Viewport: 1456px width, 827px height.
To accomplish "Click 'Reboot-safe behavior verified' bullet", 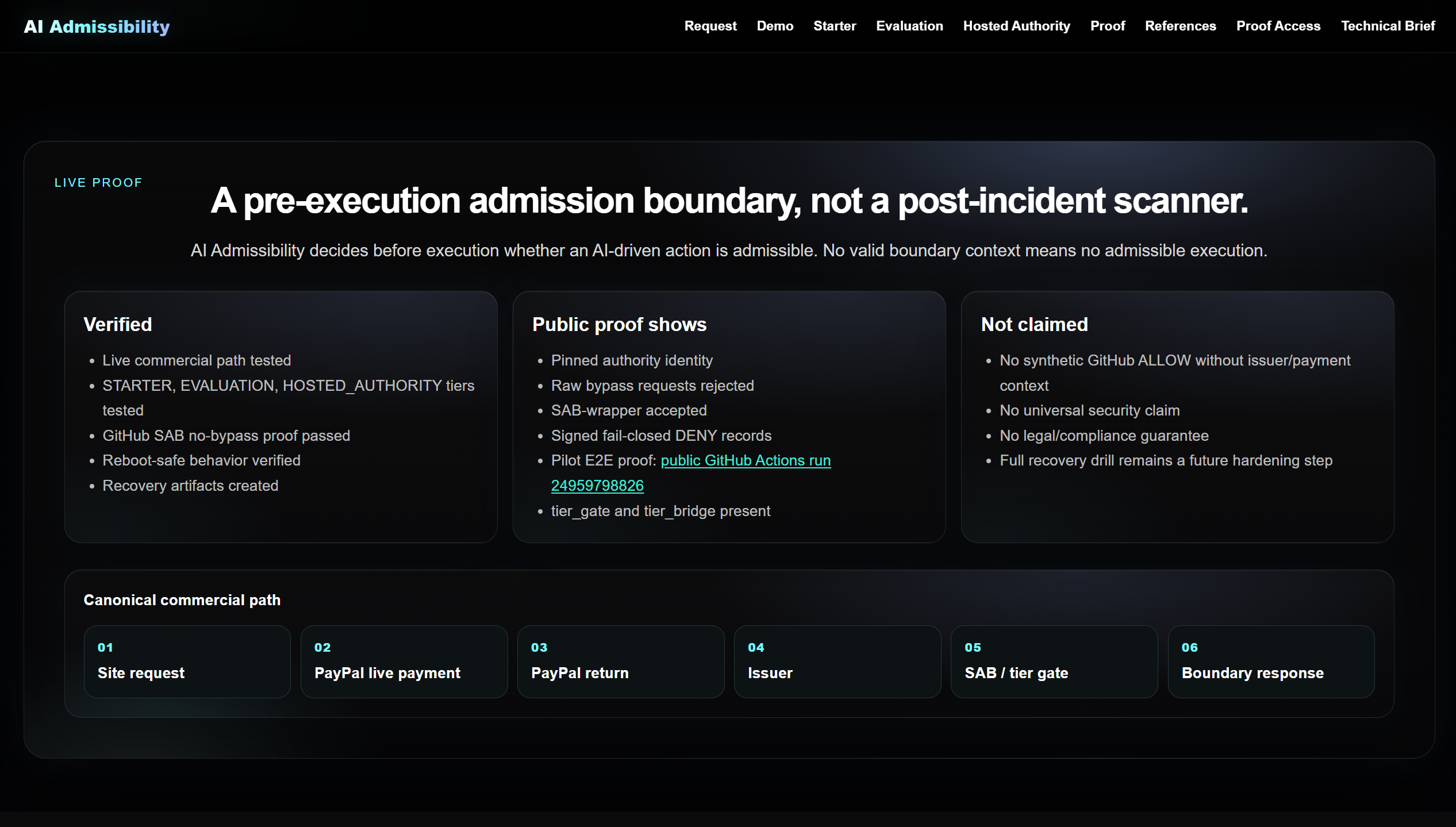I will tap(201, 460).
